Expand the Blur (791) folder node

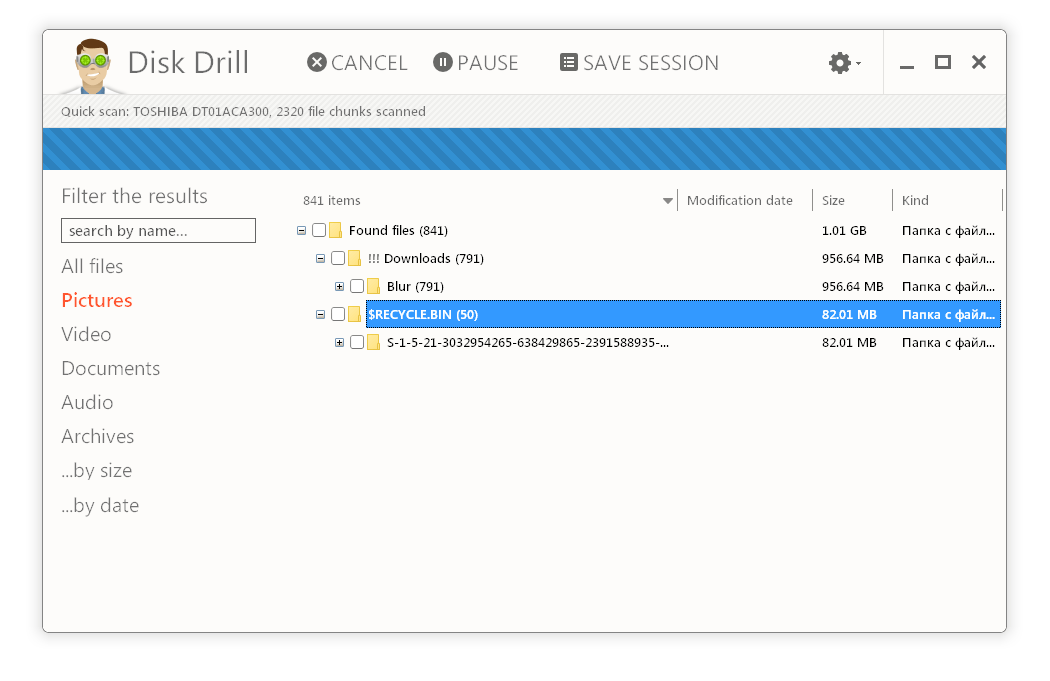340,287
